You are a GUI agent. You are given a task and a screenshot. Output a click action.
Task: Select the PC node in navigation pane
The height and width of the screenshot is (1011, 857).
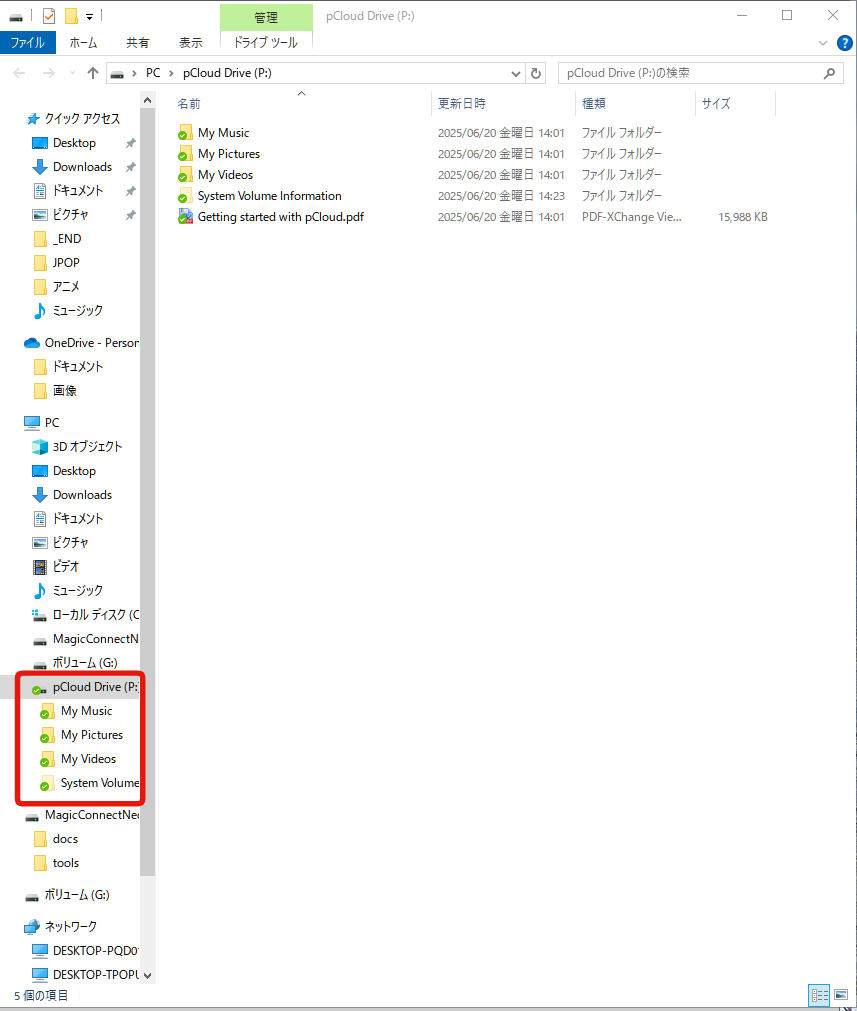point(52,423)
